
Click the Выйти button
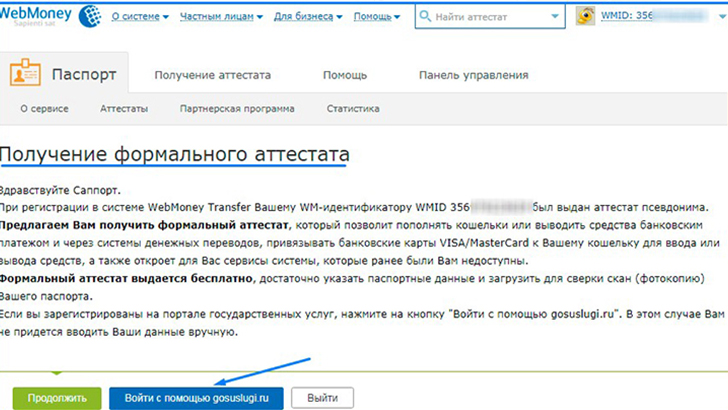[x=322, y=398]
